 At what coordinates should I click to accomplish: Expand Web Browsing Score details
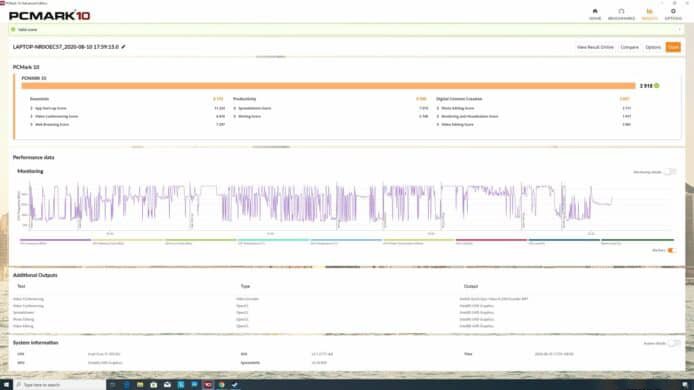(x=31, y=124)
